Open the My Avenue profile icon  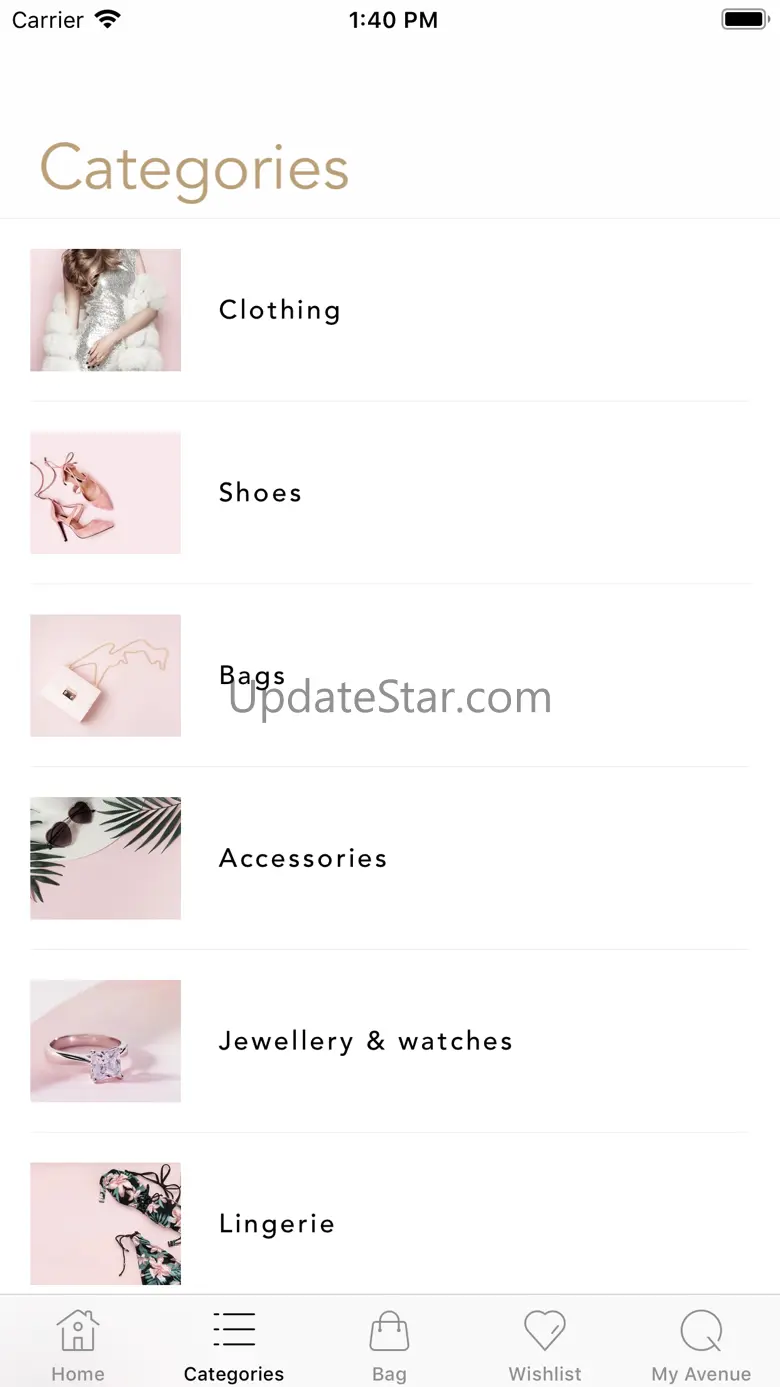click(x=701, y=1331)
